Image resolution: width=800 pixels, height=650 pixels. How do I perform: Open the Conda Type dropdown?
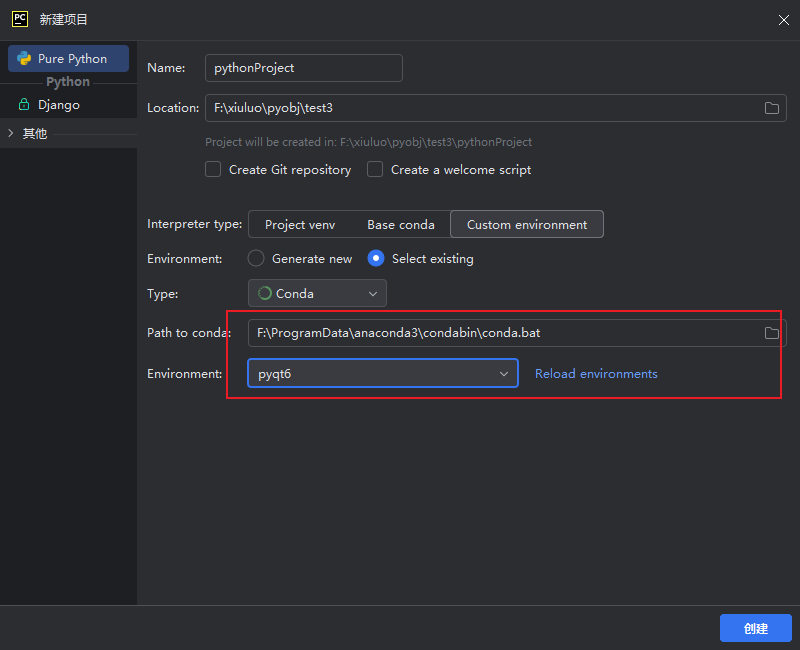pyautogui.click(x=317, y=294)
